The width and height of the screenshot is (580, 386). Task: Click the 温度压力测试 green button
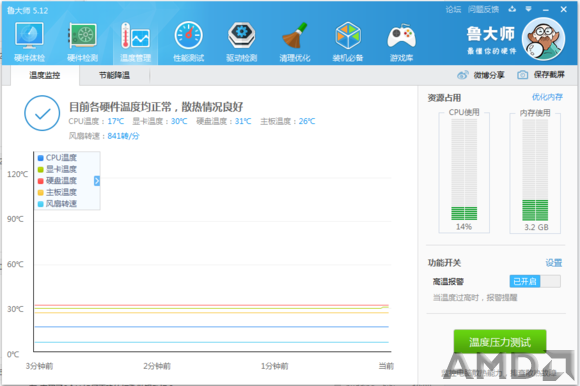pyautogui.click(x=500, y=342)
